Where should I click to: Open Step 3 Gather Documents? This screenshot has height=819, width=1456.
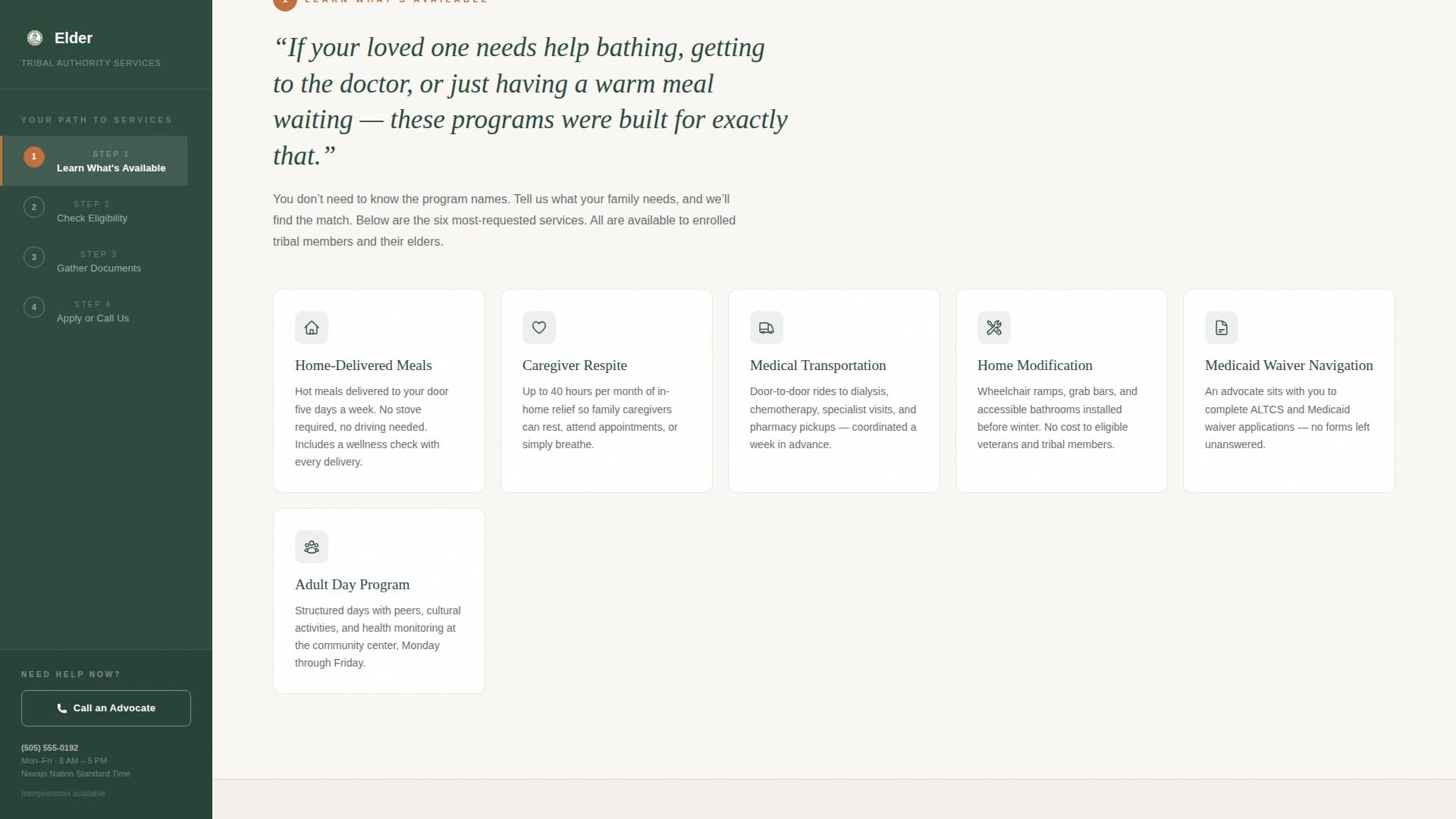(99, 262)
